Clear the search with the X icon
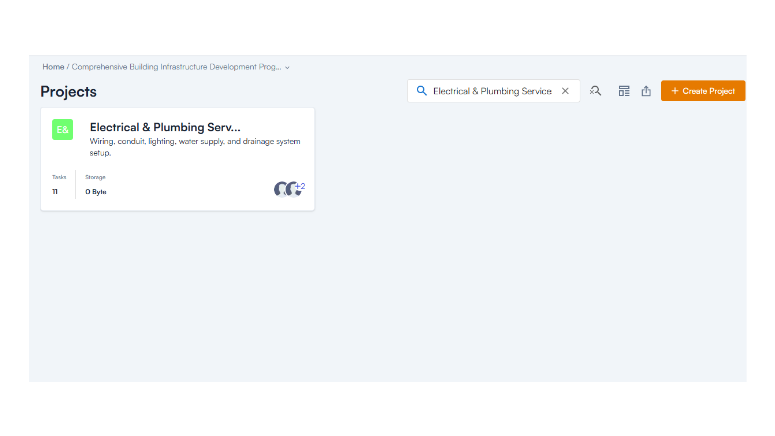 [x=565, y=91]
